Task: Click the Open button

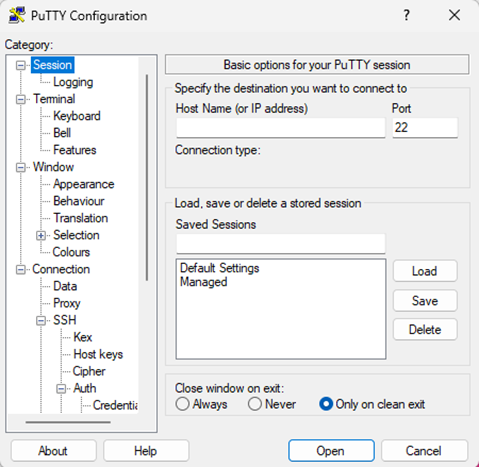Action: pos(331,451)
